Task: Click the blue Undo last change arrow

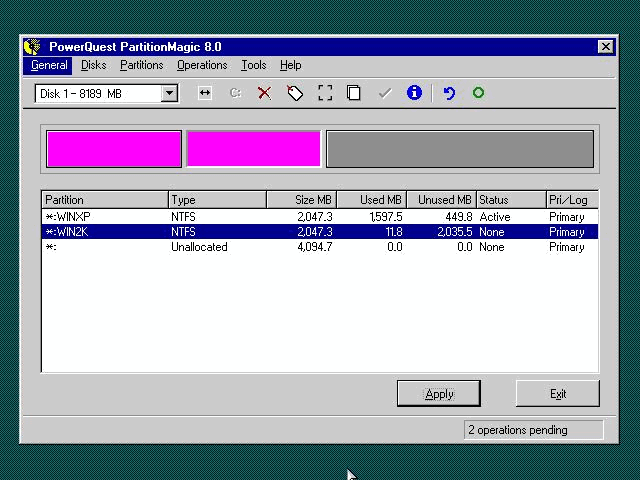Action: click(449, 93)
